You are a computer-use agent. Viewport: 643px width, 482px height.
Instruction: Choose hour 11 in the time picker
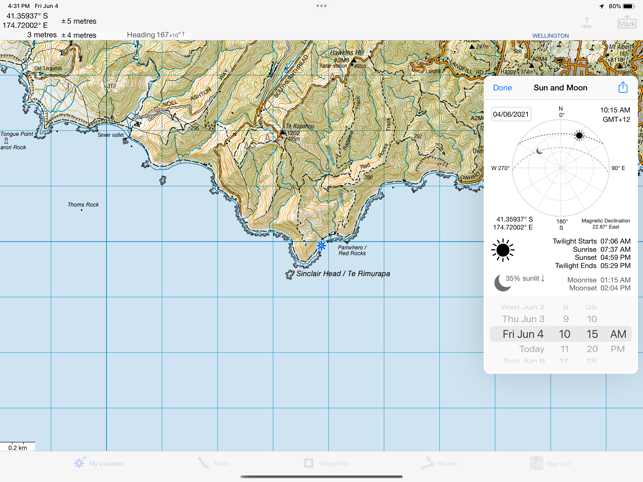pos(564,349)
